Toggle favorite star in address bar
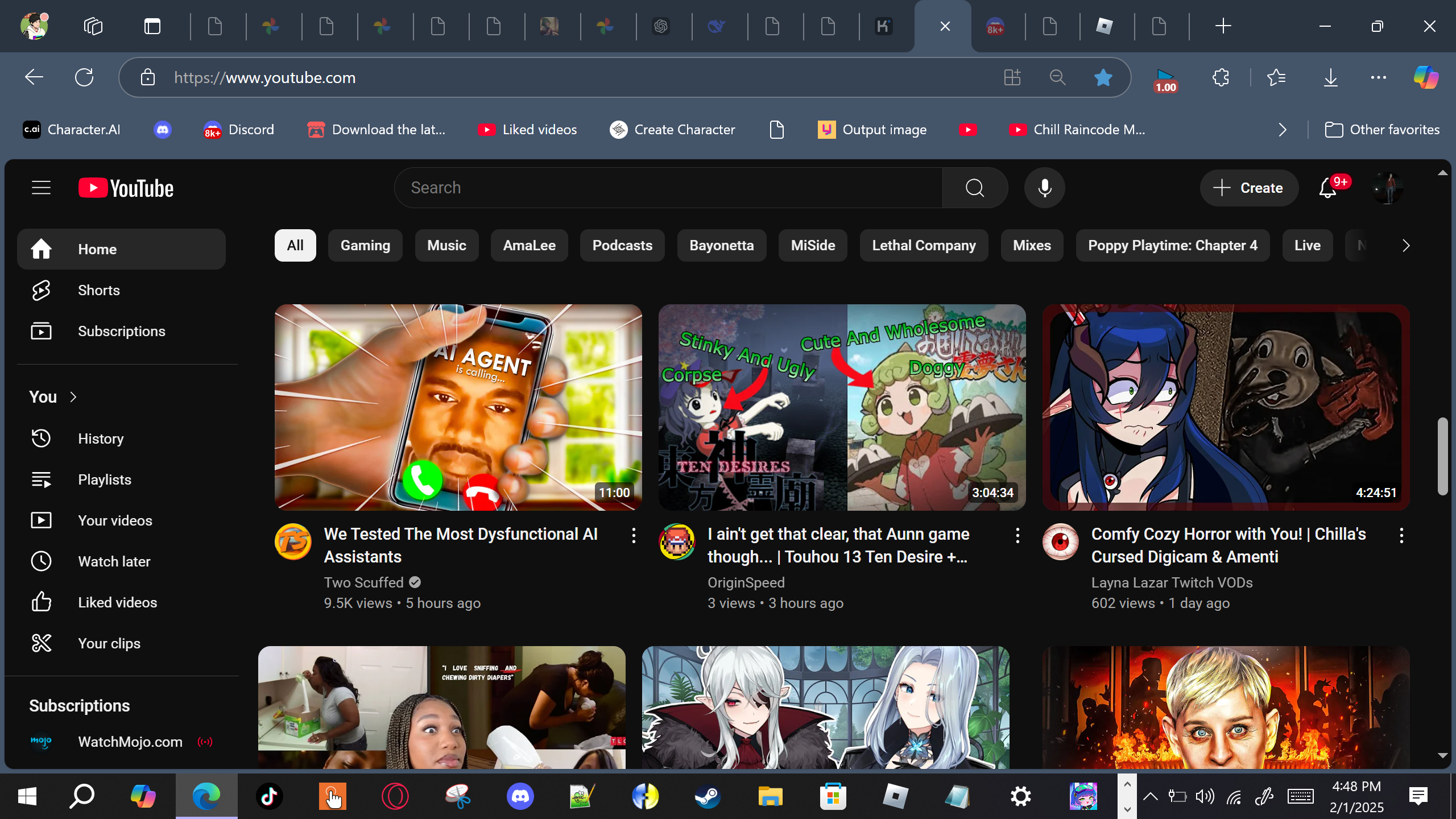 pyautogui.click(x=1103, y=77)
